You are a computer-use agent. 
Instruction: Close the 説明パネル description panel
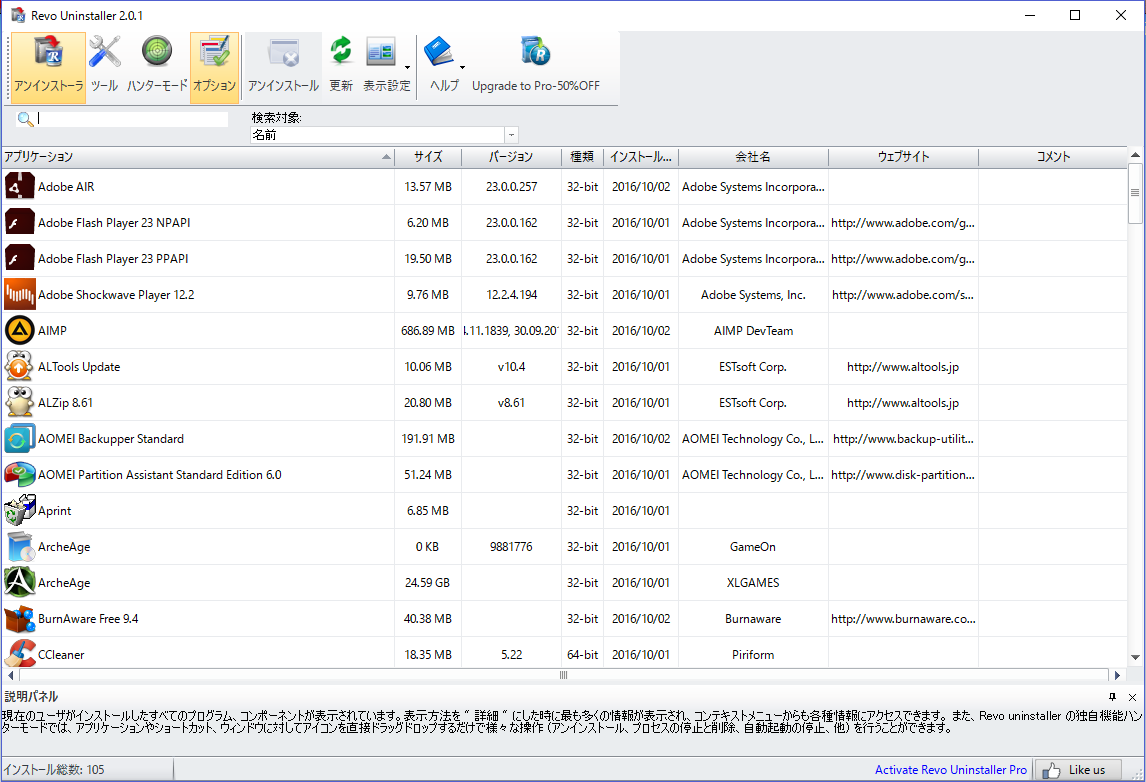click(x=1132, y=697)
